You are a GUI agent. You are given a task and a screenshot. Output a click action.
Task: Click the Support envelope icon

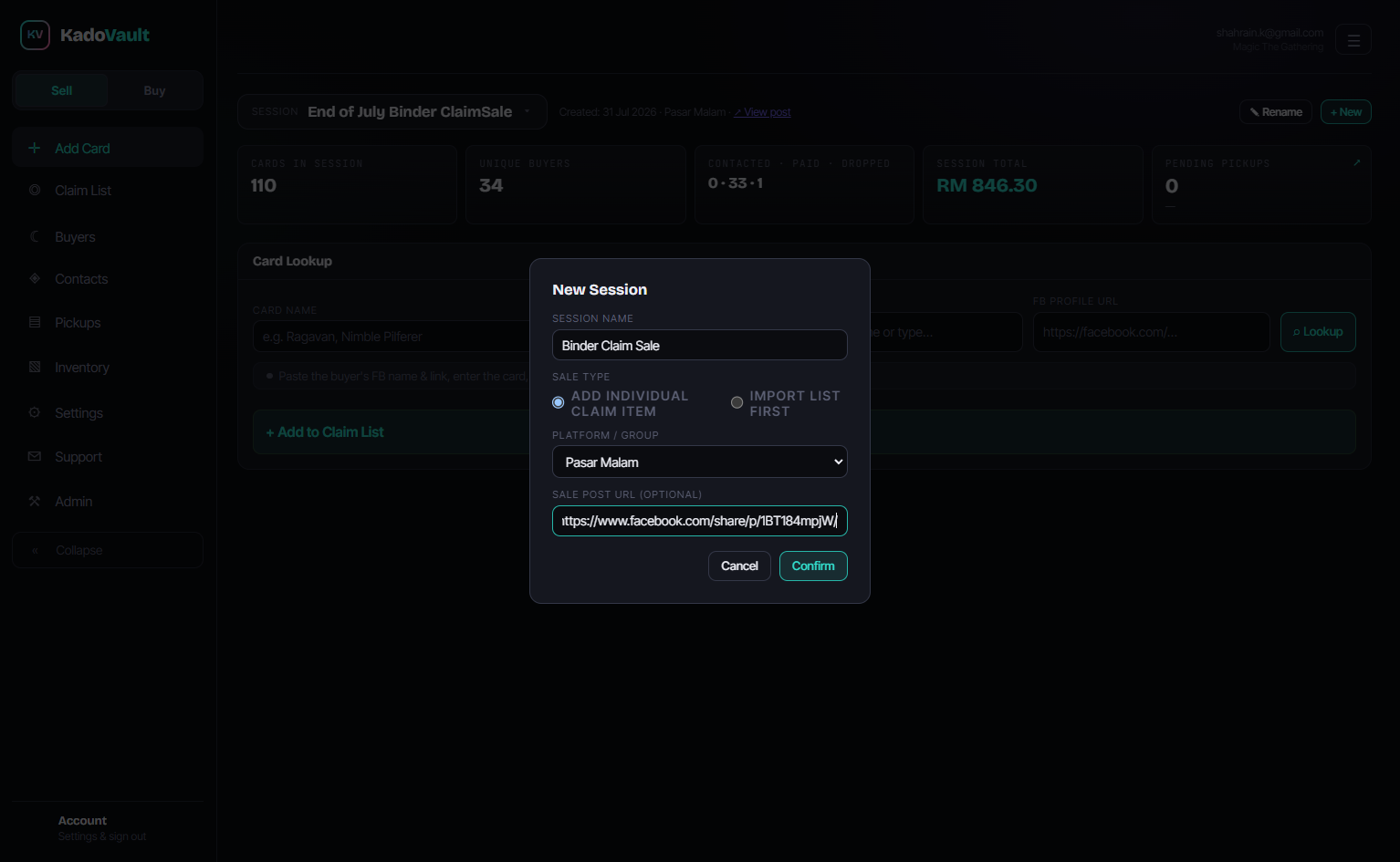tap(35, 456)
